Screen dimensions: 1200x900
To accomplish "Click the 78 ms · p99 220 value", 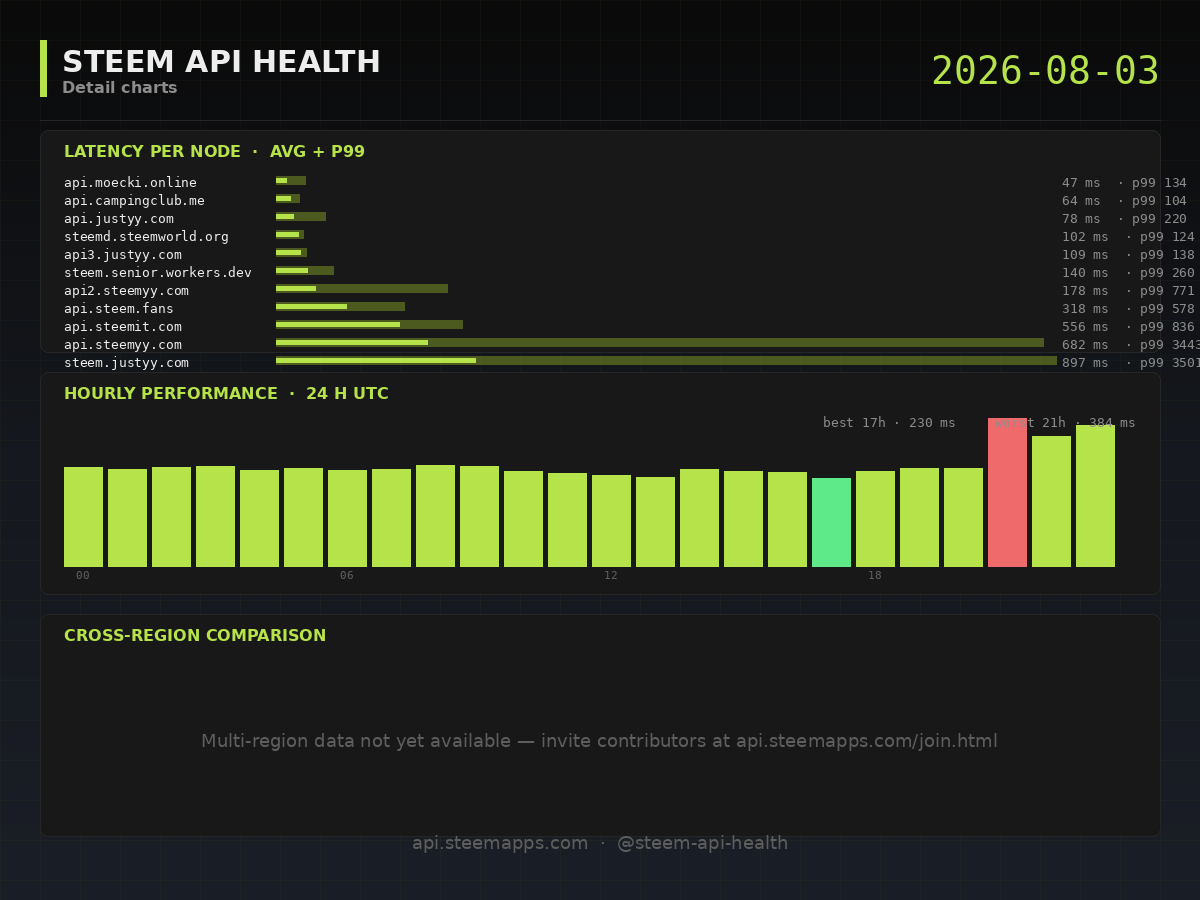I will pyautogui.click(x=1124, y=219).
